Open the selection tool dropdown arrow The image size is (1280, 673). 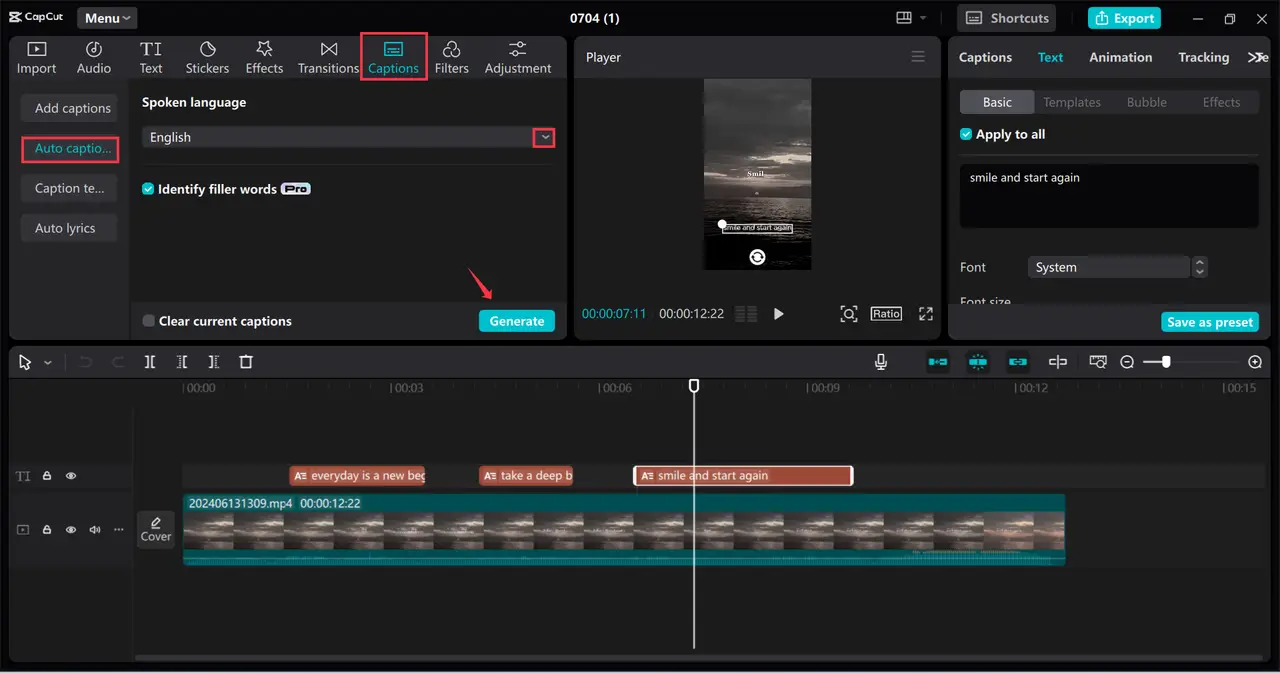47,363
